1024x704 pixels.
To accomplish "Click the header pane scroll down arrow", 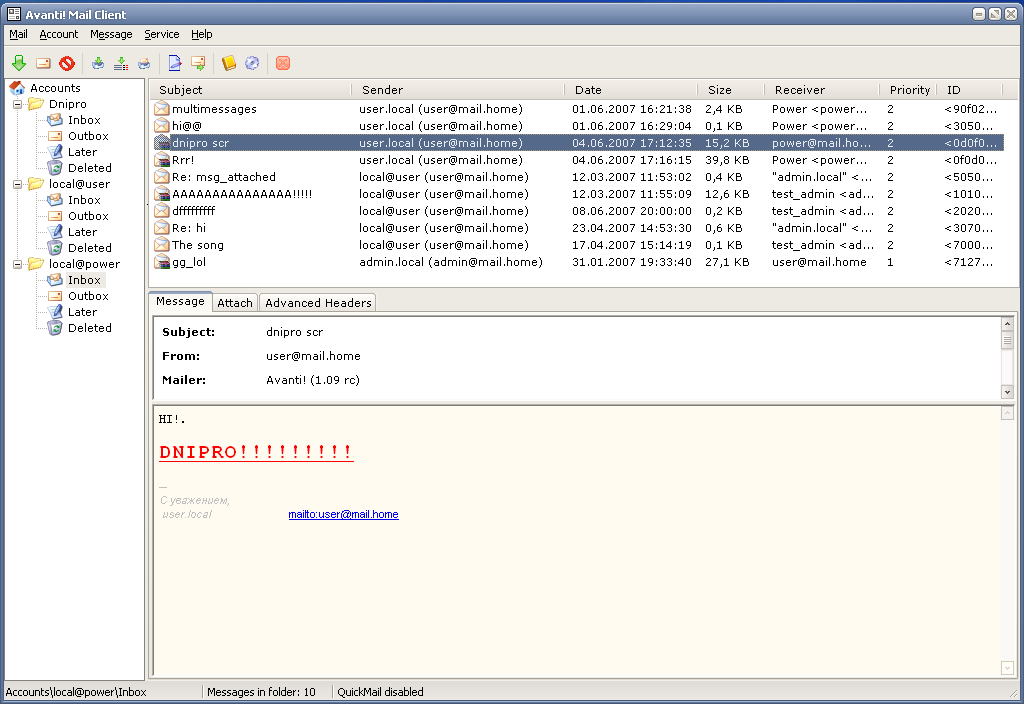I will [x=1007, y=392].
